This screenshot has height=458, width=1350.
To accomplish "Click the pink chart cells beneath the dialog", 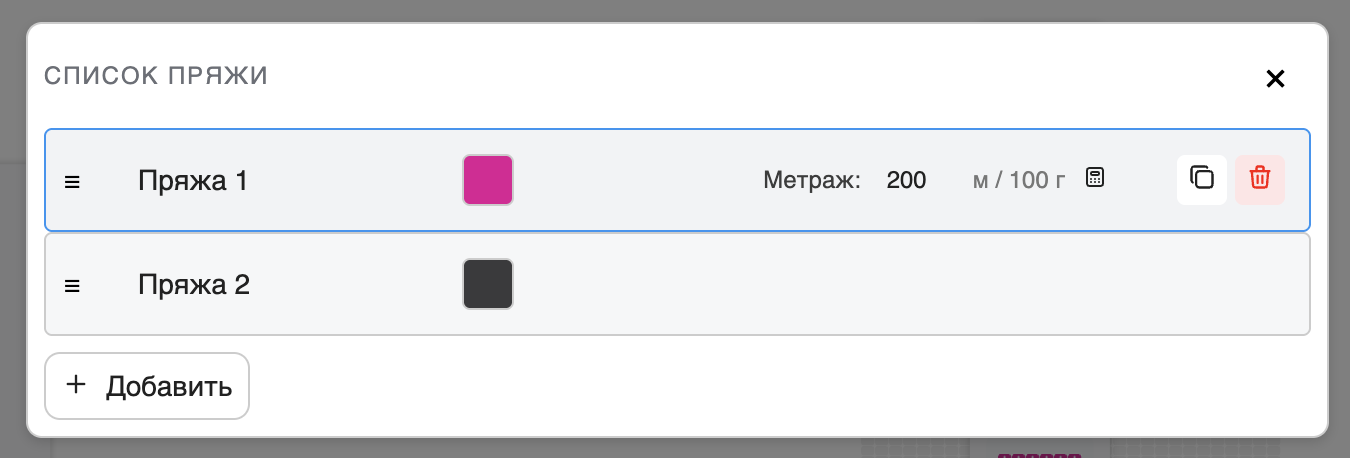I will tap(1039, 455).
